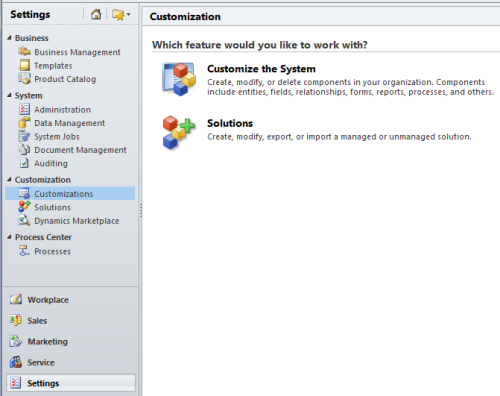Open Business Management from sidebar
Screen dimensions: 500x396
coord(77,52)
